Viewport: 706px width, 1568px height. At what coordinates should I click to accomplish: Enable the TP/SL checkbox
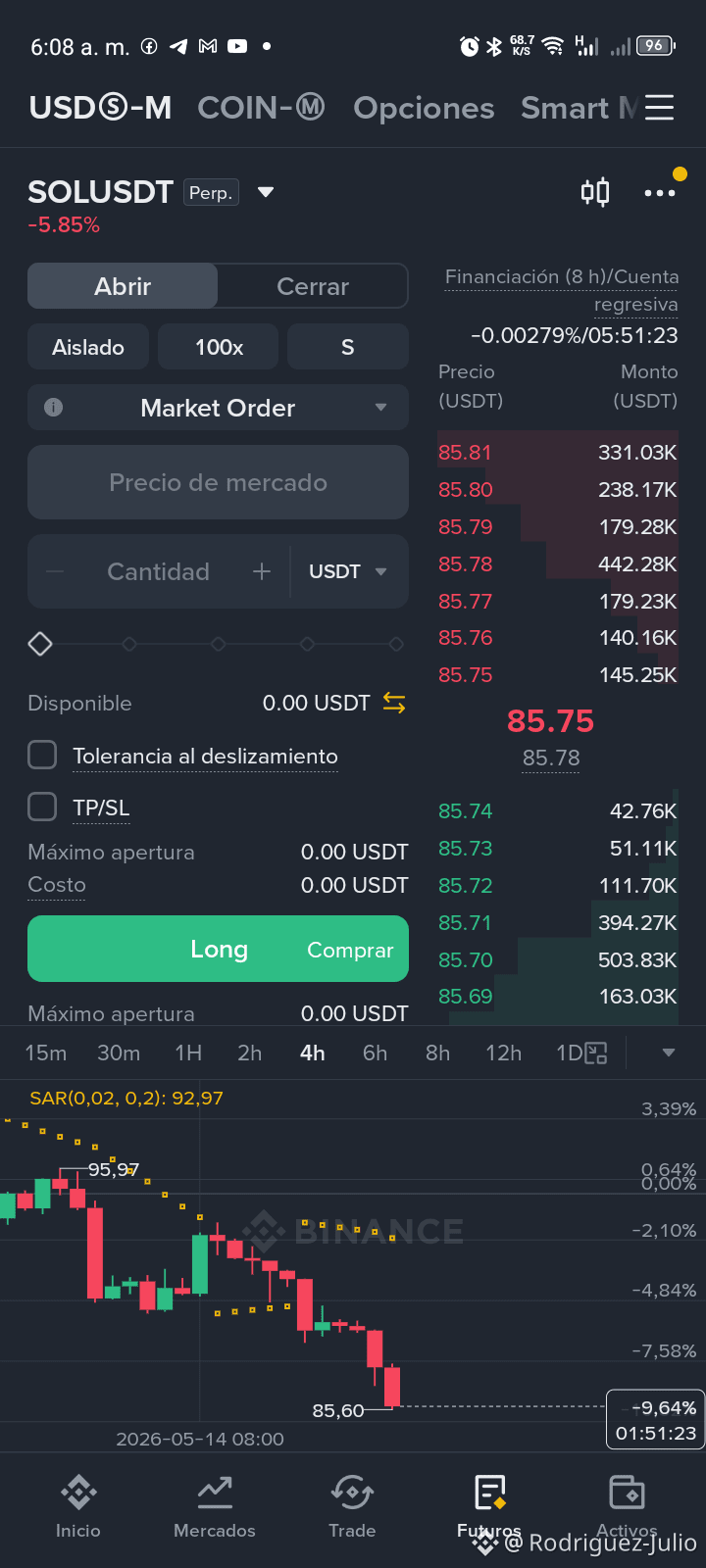coord(42,808)
